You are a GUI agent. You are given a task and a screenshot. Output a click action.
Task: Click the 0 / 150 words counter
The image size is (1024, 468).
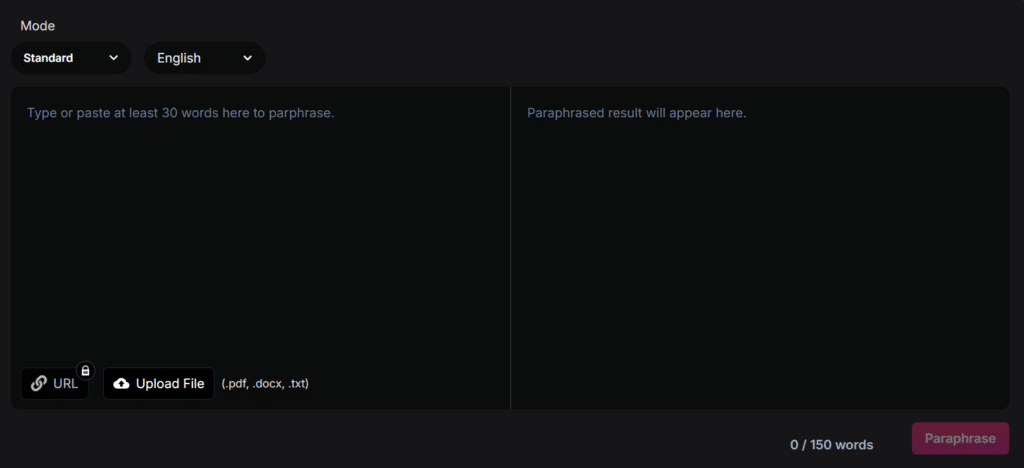[x=831, y=445]
